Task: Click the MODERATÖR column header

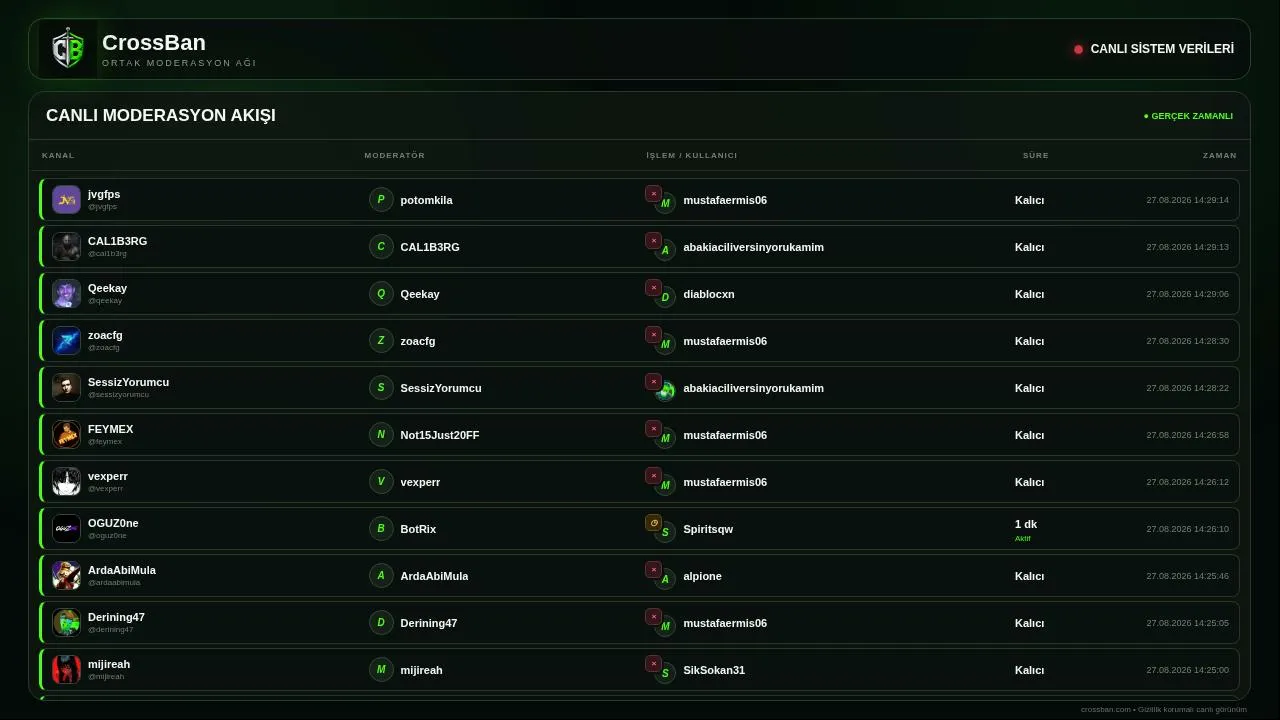Action: (x=395, y=156)
